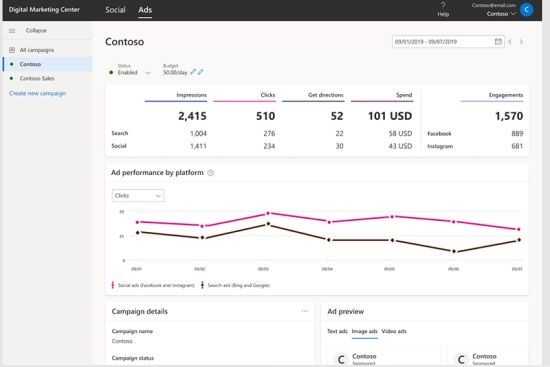Select the Text ads tab
550x367 pixels.
pyautogui.click(x=337, y=331)
